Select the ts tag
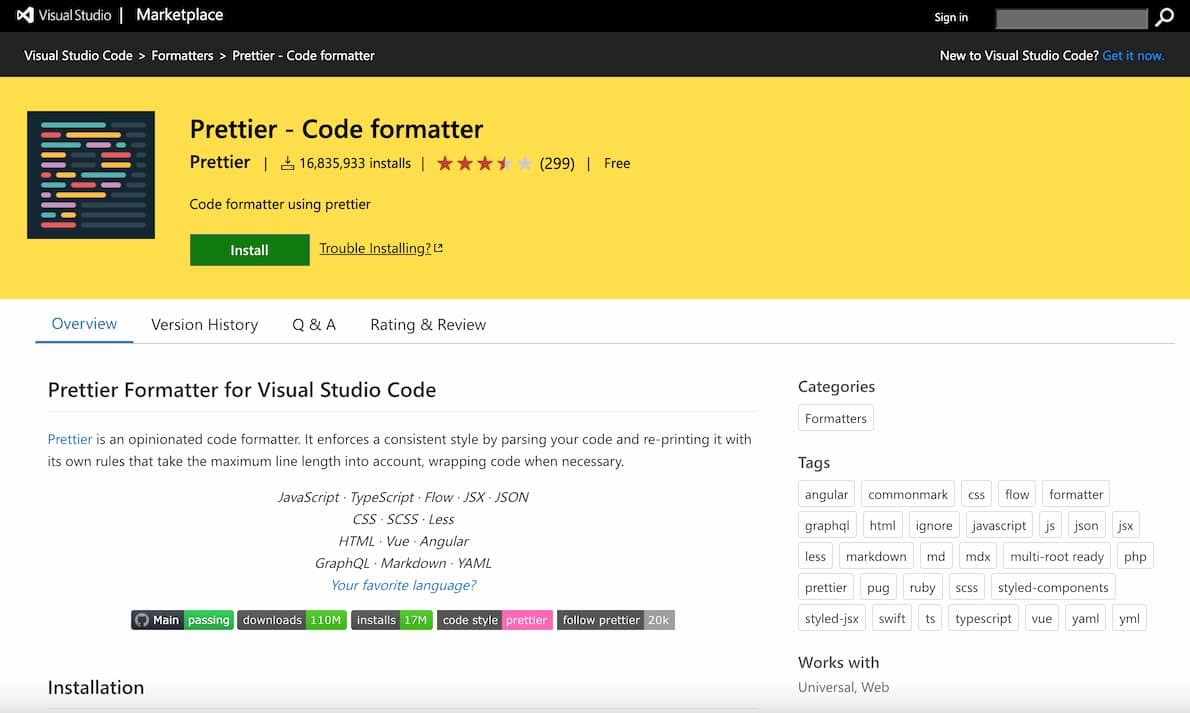The width and height of the screenshot is (1190, 713). coord(930,619)
